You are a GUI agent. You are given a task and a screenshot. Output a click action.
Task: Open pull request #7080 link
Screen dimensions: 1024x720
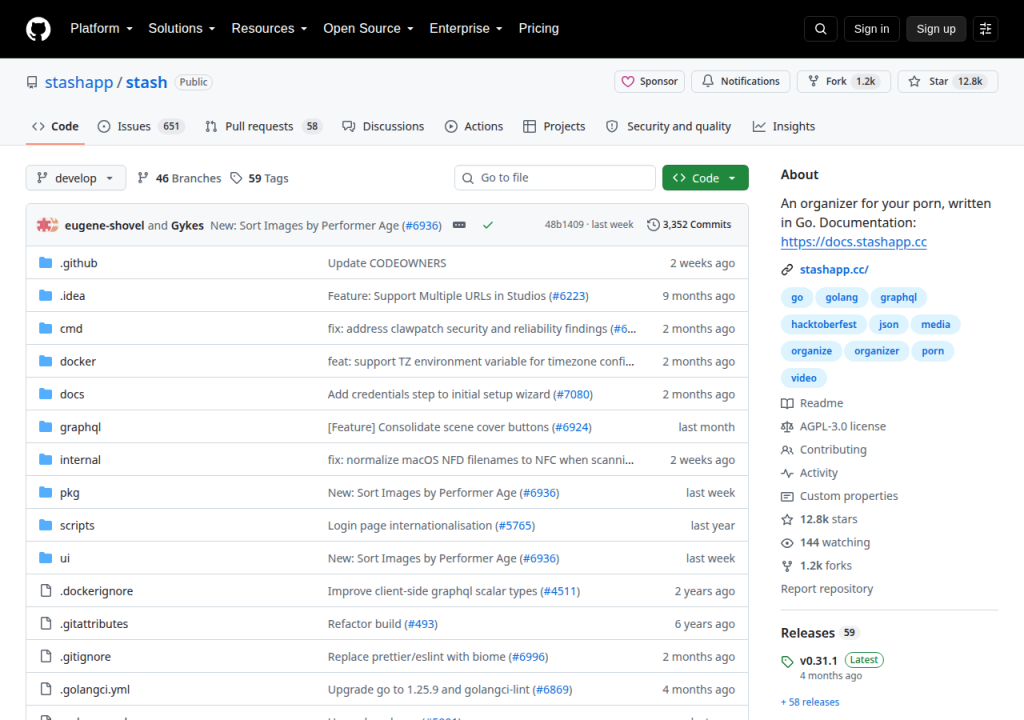point(573,394)
